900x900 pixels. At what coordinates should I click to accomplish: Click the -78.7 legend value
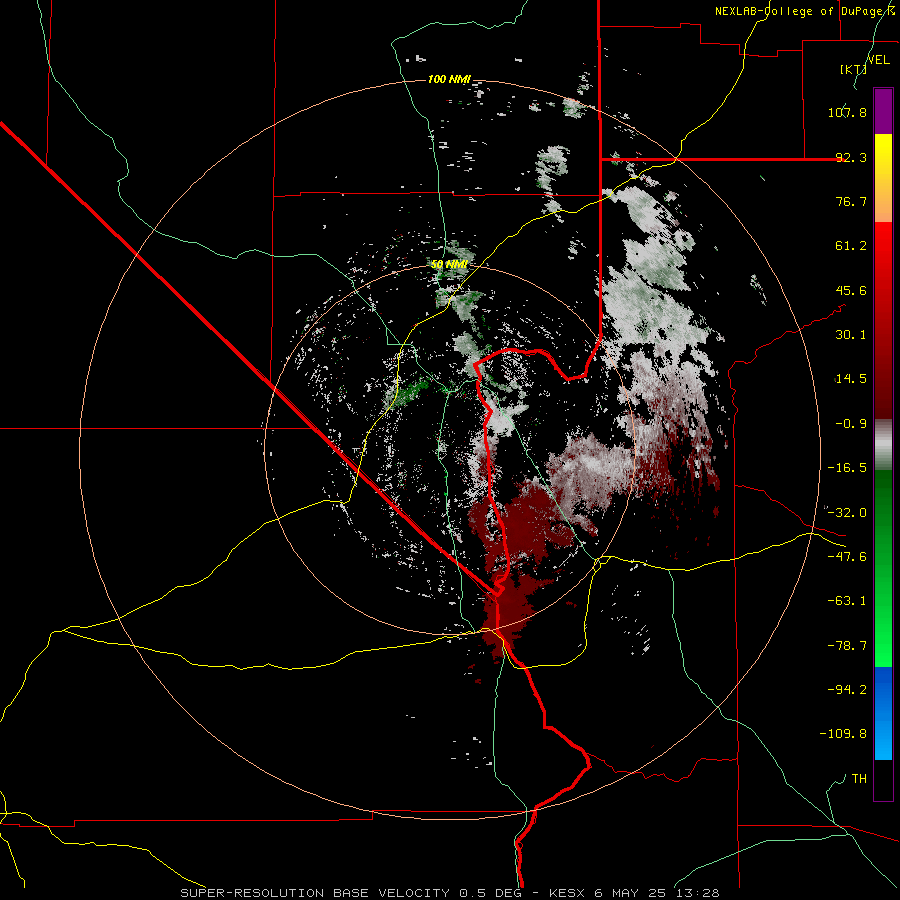point(847,646)
